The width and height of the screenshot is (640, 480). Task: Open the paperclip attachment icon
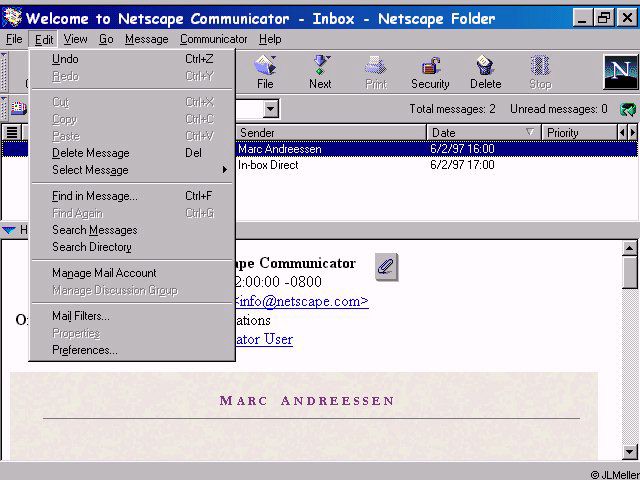coord(386,267)
